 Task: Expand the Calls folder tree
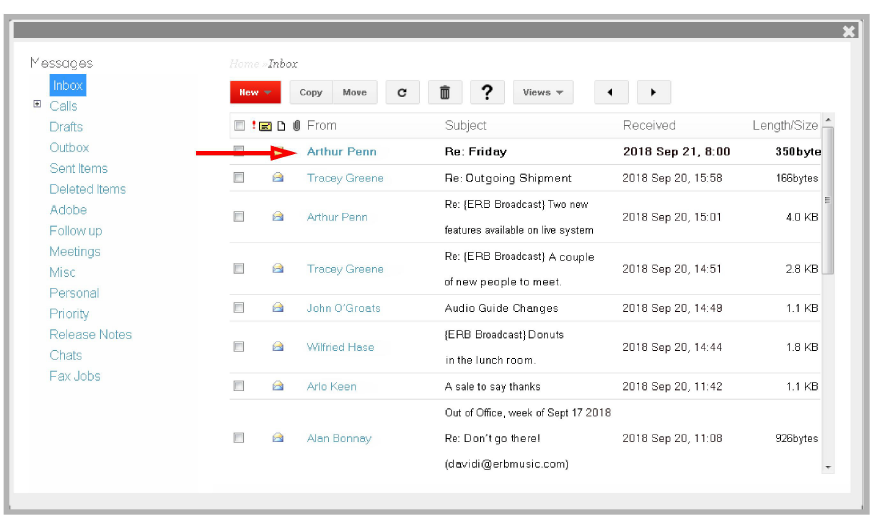[37, 104]
